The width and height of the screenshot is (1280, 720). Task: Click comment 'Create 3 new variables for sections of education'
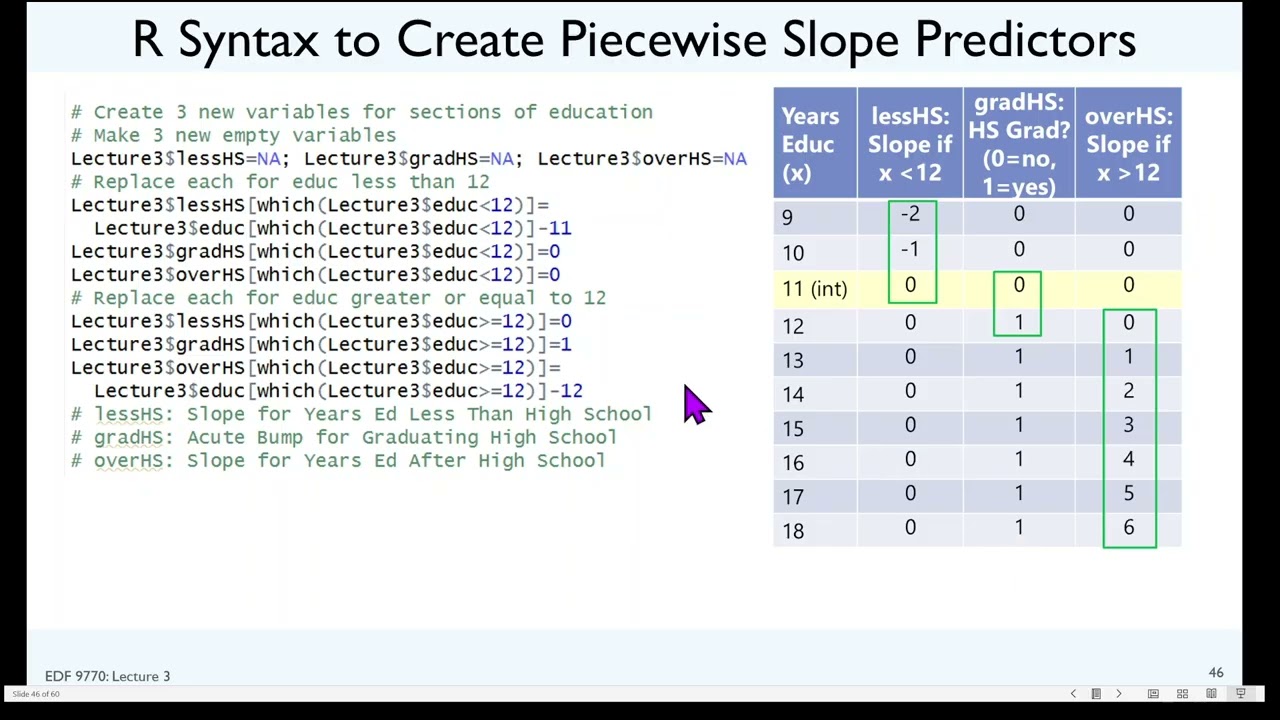(362, 112)
